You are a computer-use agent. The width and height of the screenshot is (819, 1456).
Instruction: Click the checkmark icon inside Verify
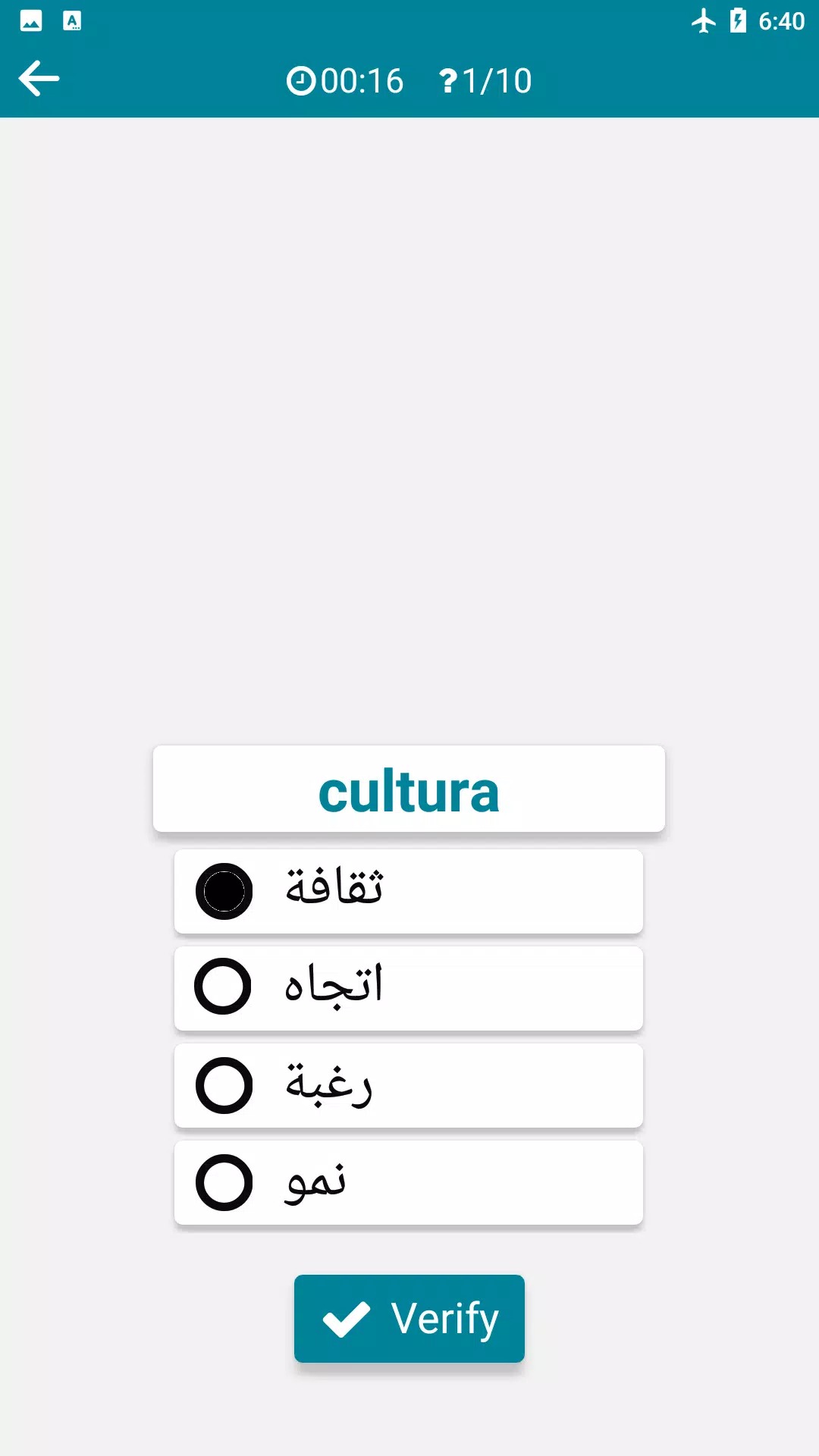pyautogui.click(x=347, y=1319)
